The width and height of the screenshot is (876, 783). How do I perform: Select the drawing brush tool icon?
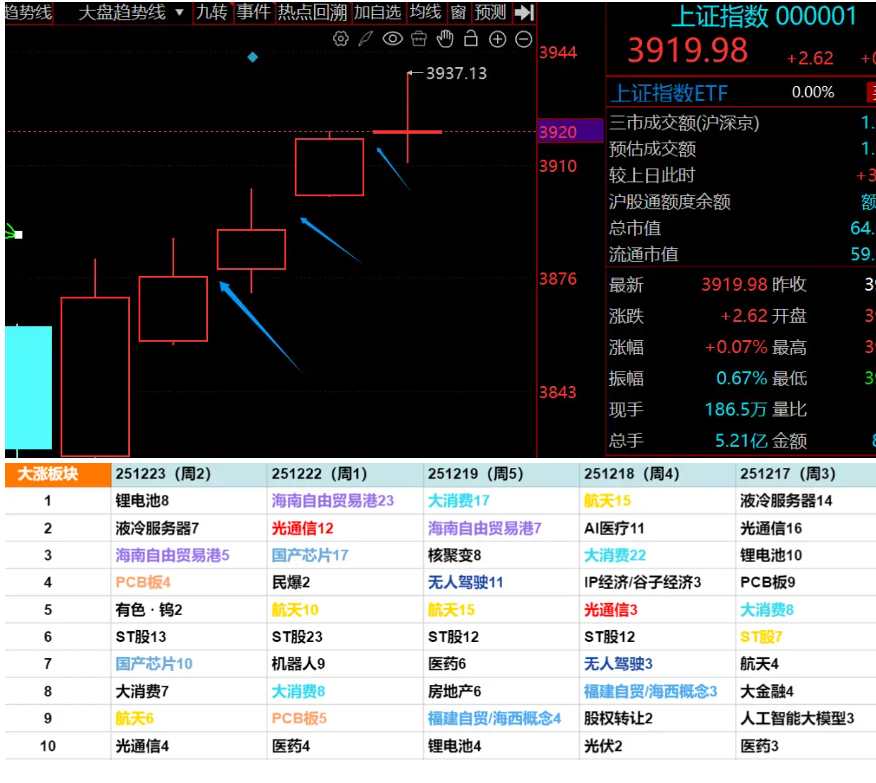[366, 39]
